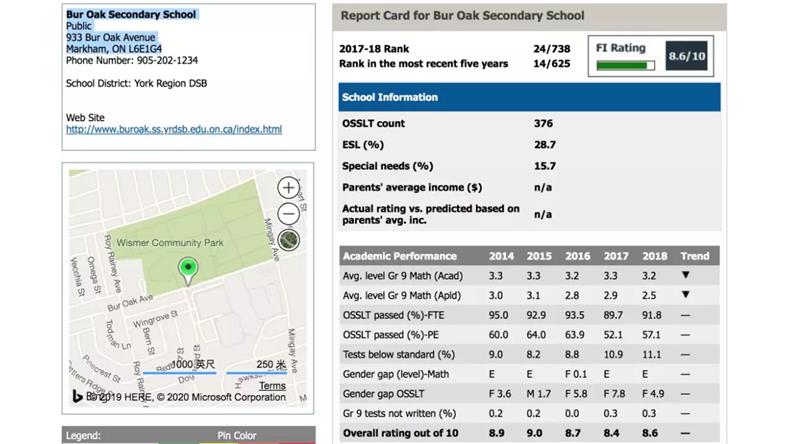Zoom in on the Bing map
This screenshot has width=788, height=444.
pos(289,188)
